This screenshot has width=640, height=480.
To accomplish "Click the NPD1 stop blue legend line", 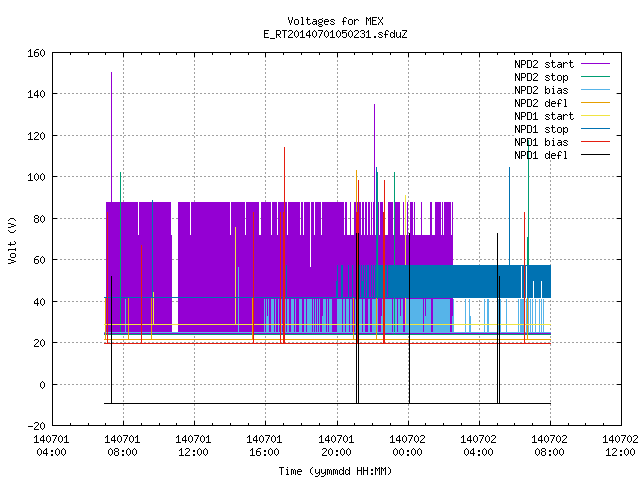I will [595, 129].
